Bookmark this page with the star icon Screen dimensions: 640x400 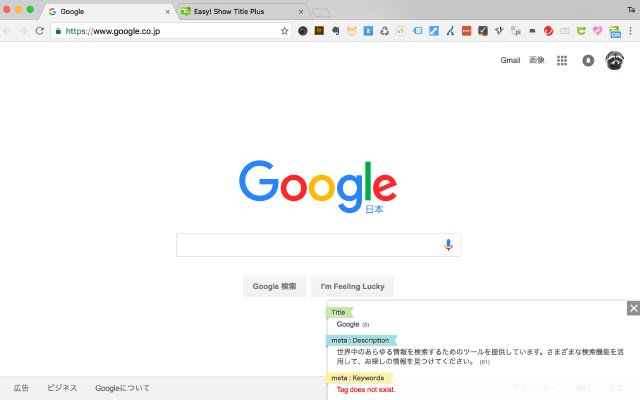284,31
